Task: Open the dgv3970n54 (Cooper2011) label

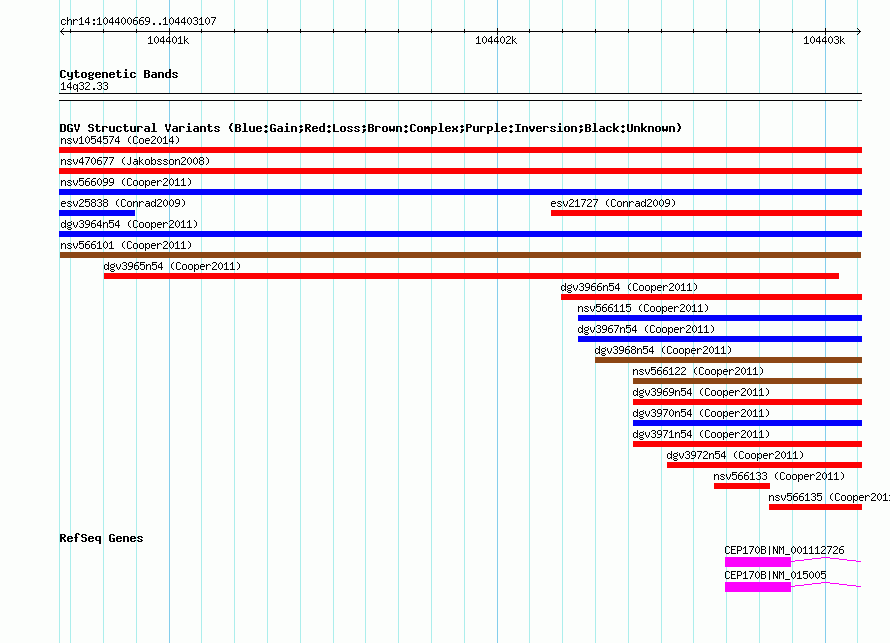Action: tap(701, 413)
